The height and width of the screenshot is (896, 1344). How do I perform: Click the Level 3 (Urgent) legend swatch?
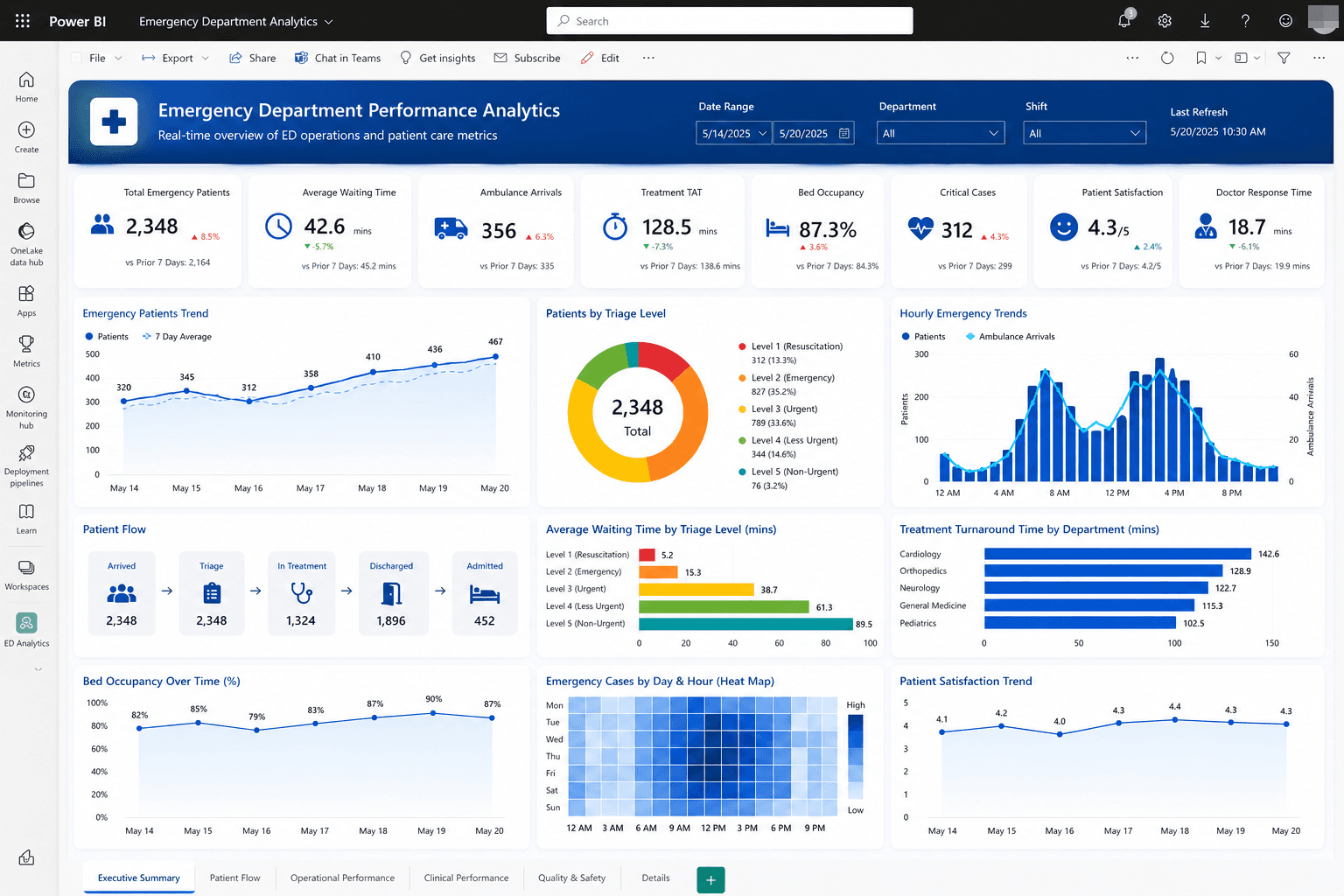point(742,409)
